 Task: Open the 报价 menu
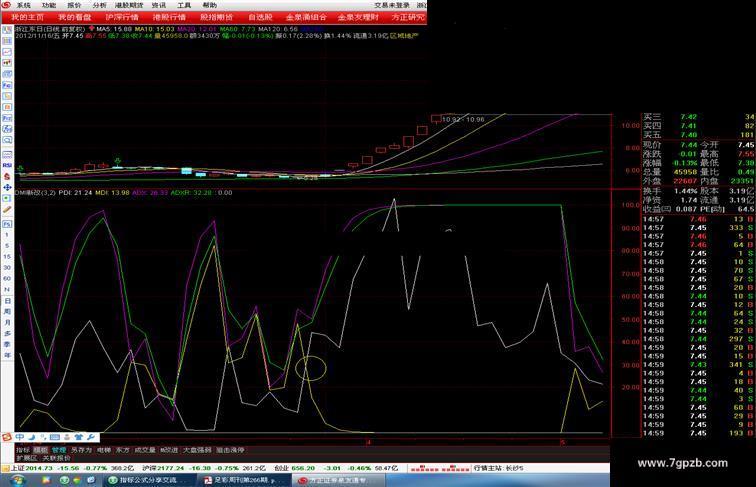pos(74,5)
